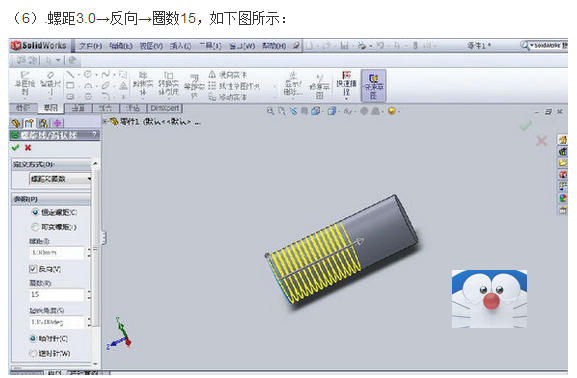Click the Save icon in the top toolbar

tap(344, 46)
